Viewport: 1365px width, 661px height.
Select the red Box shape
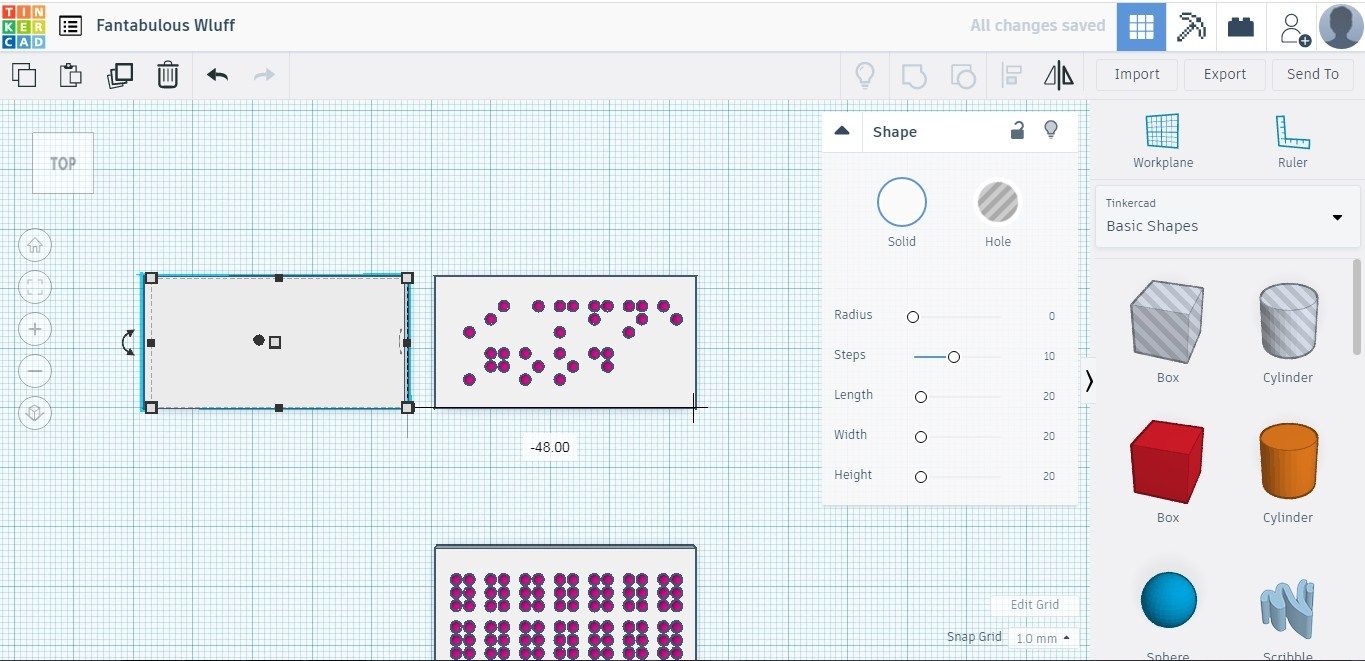[x=1166, y=461]
